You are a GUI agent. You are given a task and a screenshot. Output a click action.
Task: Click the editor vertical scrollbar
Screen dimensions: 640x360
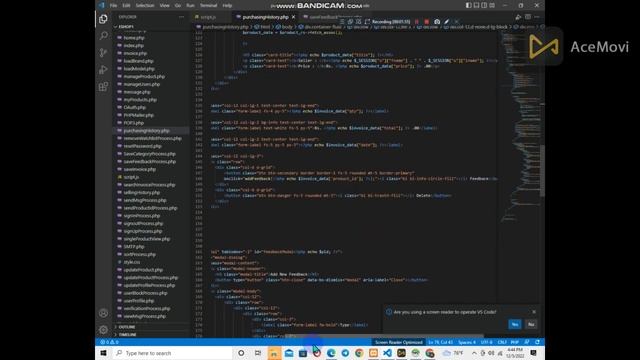[x=542, y=171]
